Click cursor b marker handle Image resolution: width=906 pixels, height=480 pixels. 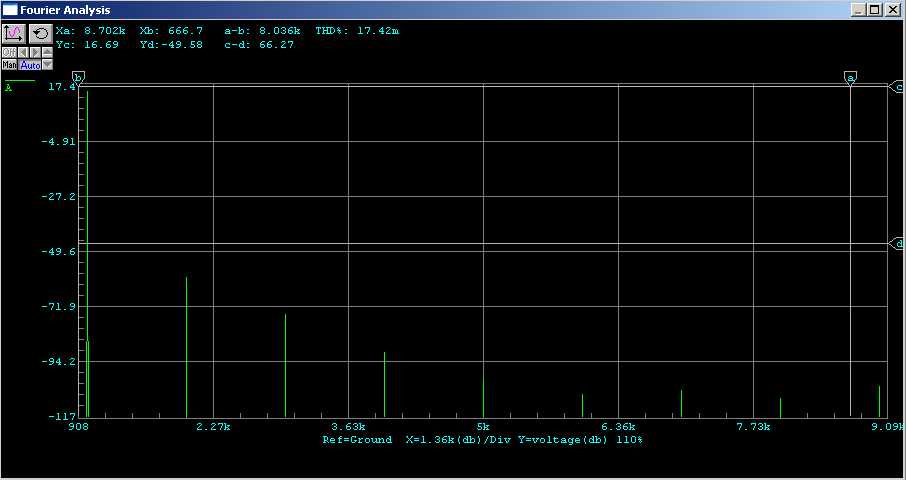pos(79,77)
